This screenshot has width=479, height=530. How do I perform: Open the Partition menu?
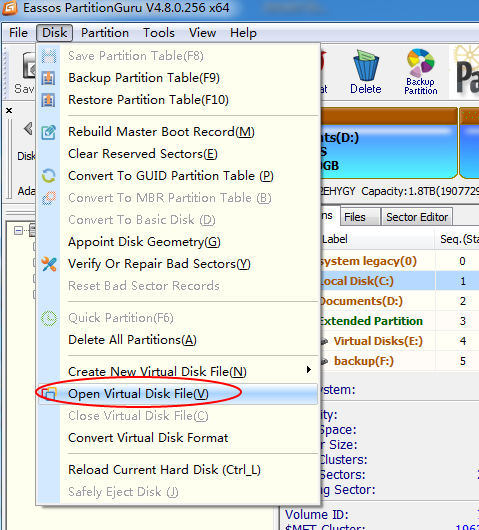pos(105,33)
